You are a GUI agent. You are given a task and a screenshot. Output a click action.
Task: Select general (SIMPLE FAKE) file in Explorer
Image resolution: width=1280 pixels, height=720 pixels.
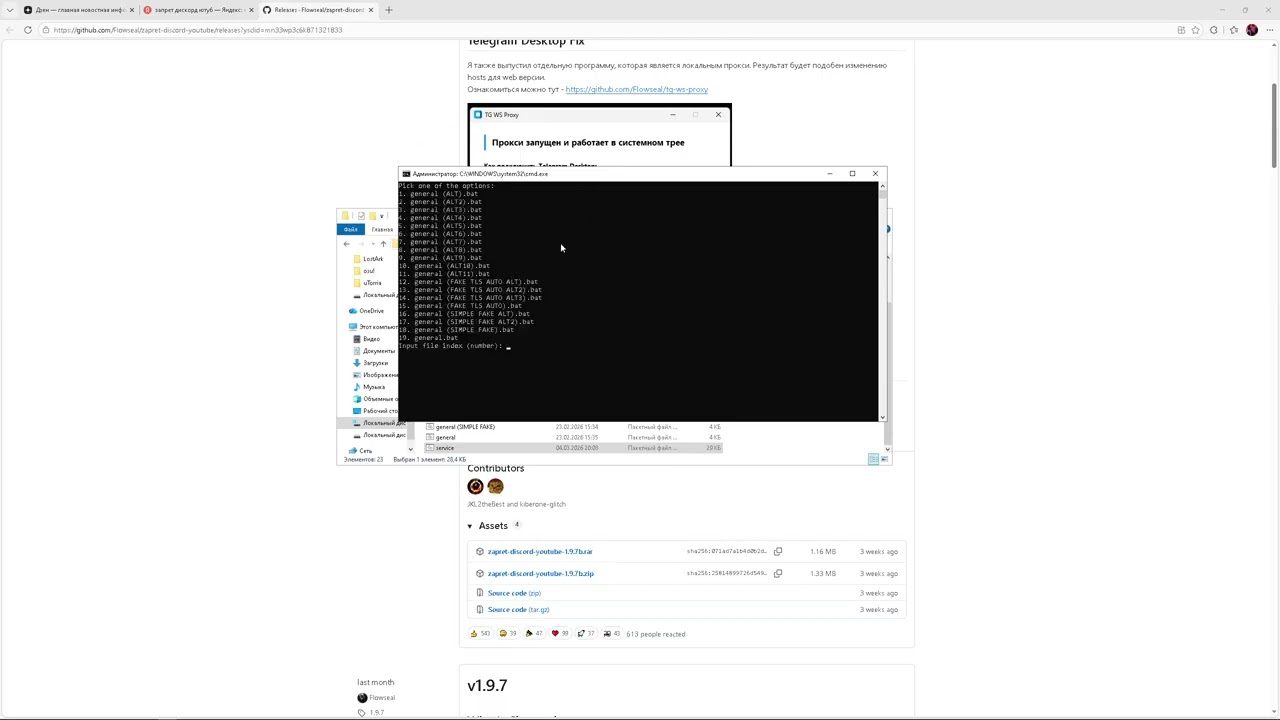tap(574, 427)
